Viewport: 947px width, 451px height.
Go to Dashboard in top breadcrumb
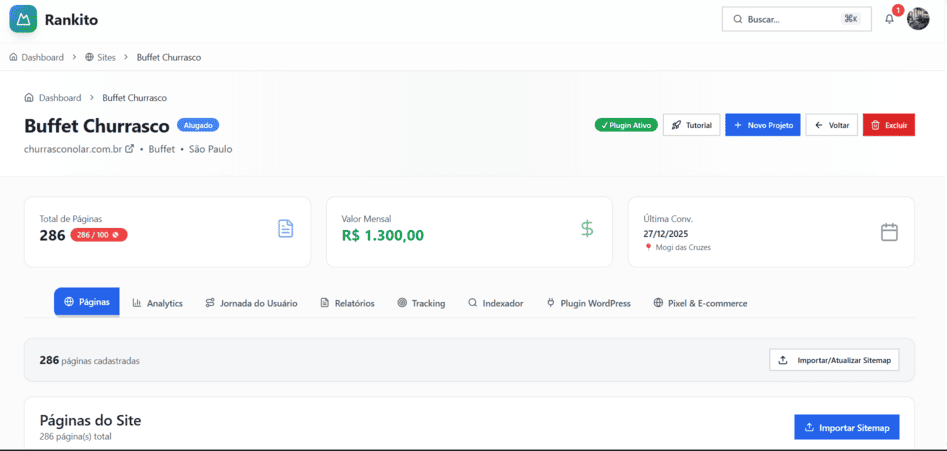point(42,57)
